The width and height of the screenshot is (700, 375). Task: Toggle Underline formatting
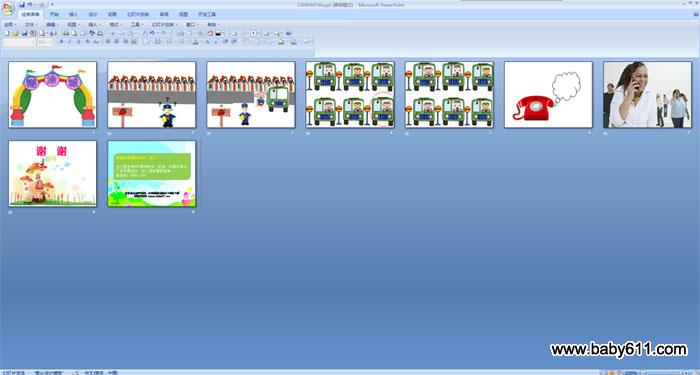[79, 42]
